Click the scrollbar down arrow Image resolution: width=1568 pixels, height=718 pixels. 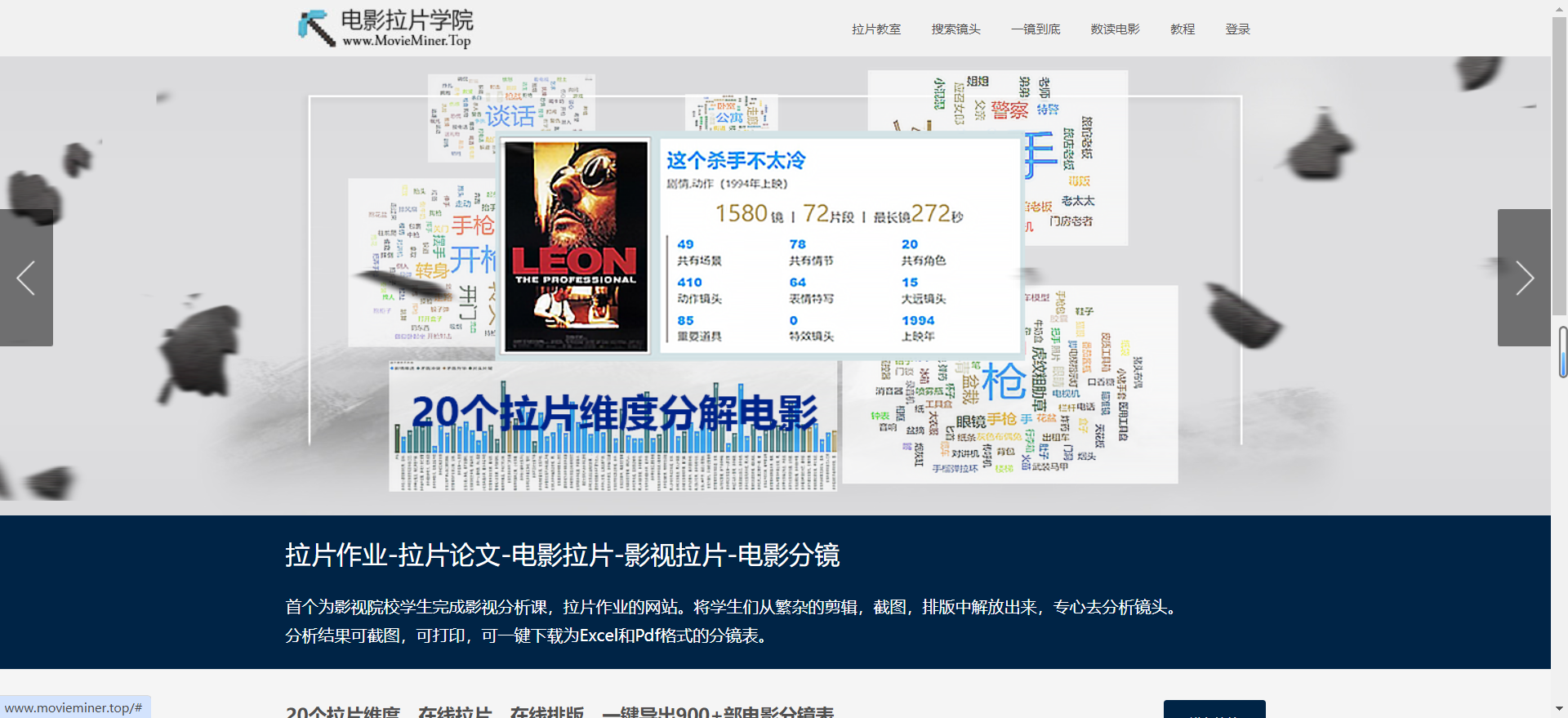click(1560, 709)
